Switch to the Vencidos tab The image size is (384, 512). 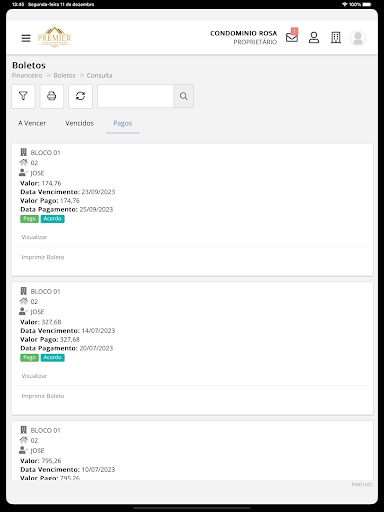(79, 123)
